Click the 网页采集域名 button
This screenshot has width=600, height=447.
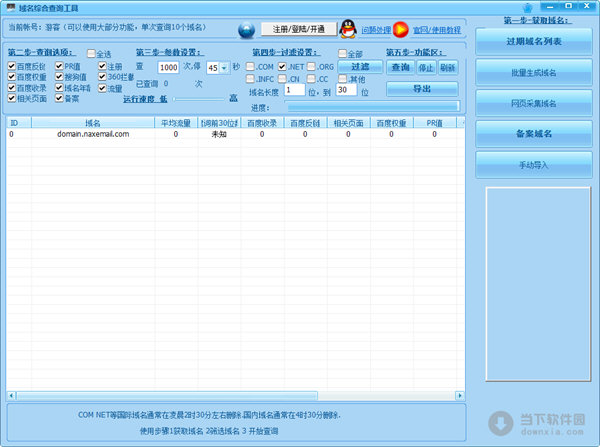(x=534, y=103)
